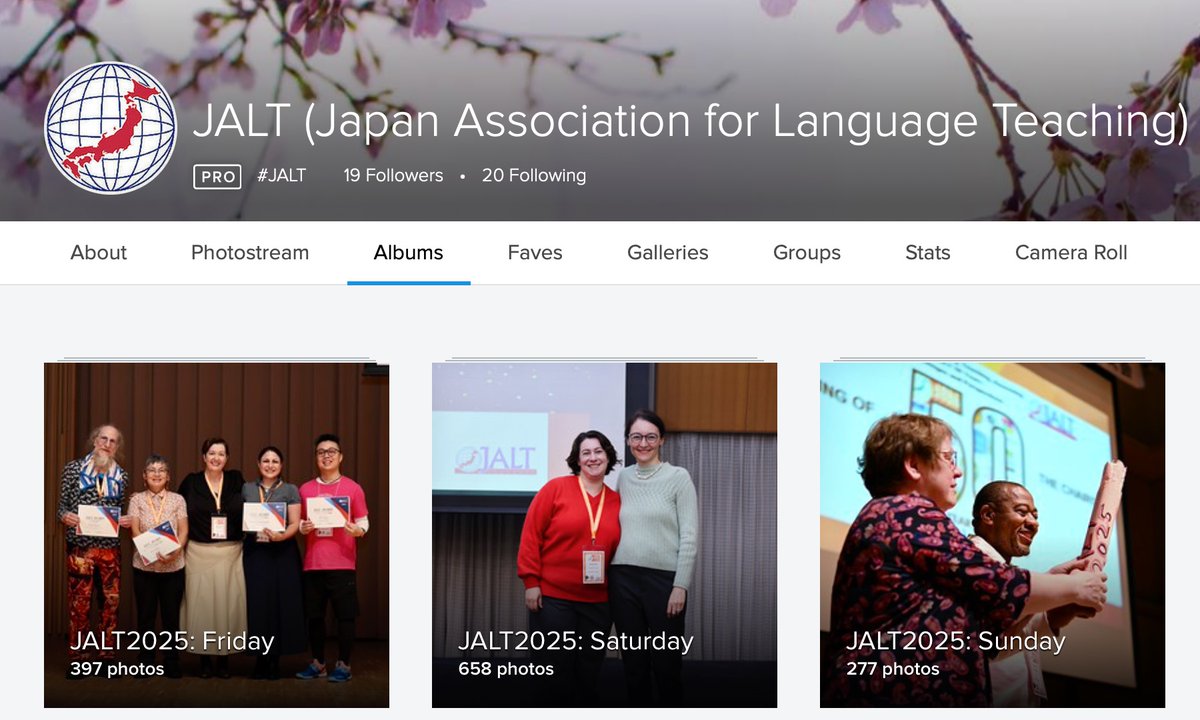Open the Groups tab
Viewport: 1200px width, 720px height.
coord(807,253)
